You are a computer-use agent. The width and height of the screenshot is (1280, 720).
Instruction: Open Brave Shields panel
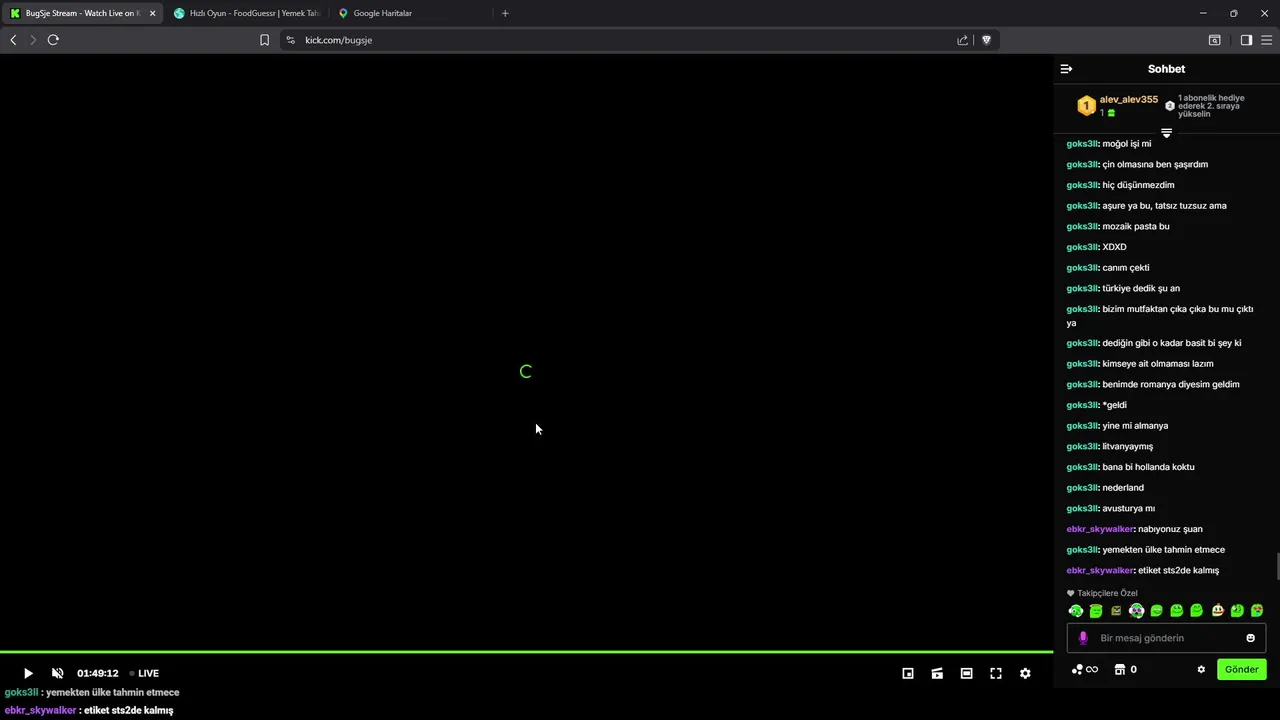coord(986,40)
